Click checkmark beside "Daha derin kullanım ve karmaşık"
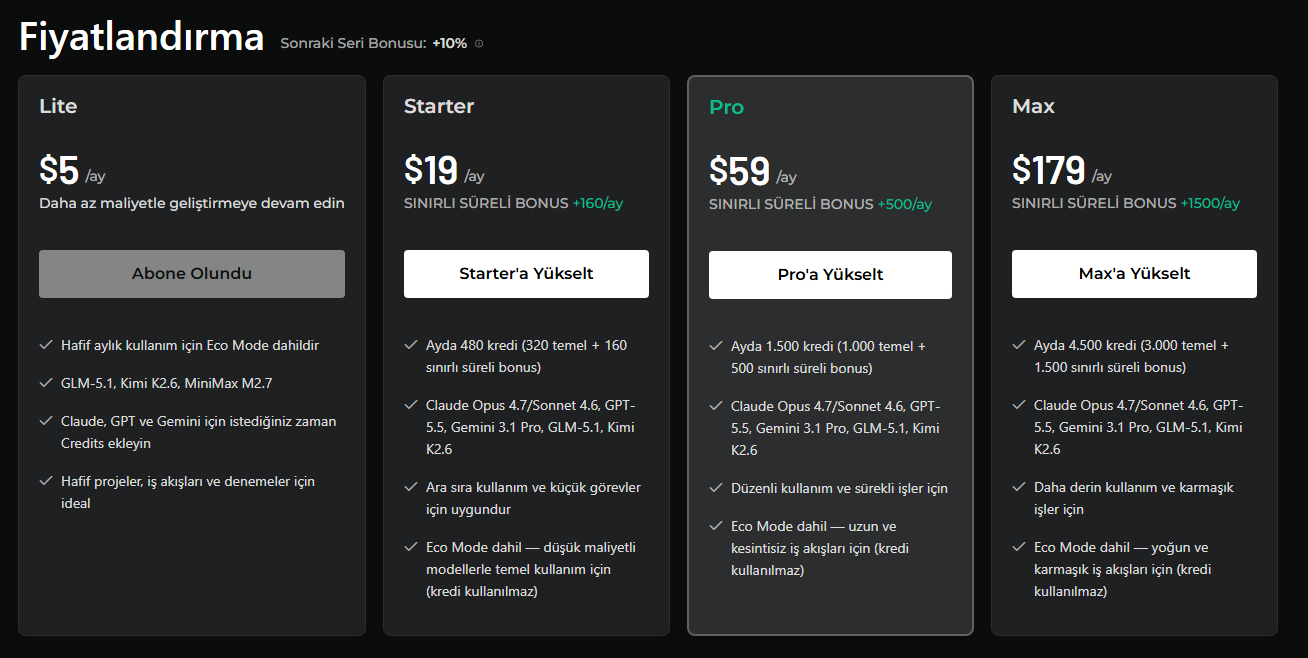This screenshot has width=1308, height=658. click(x=1019, y=487)
